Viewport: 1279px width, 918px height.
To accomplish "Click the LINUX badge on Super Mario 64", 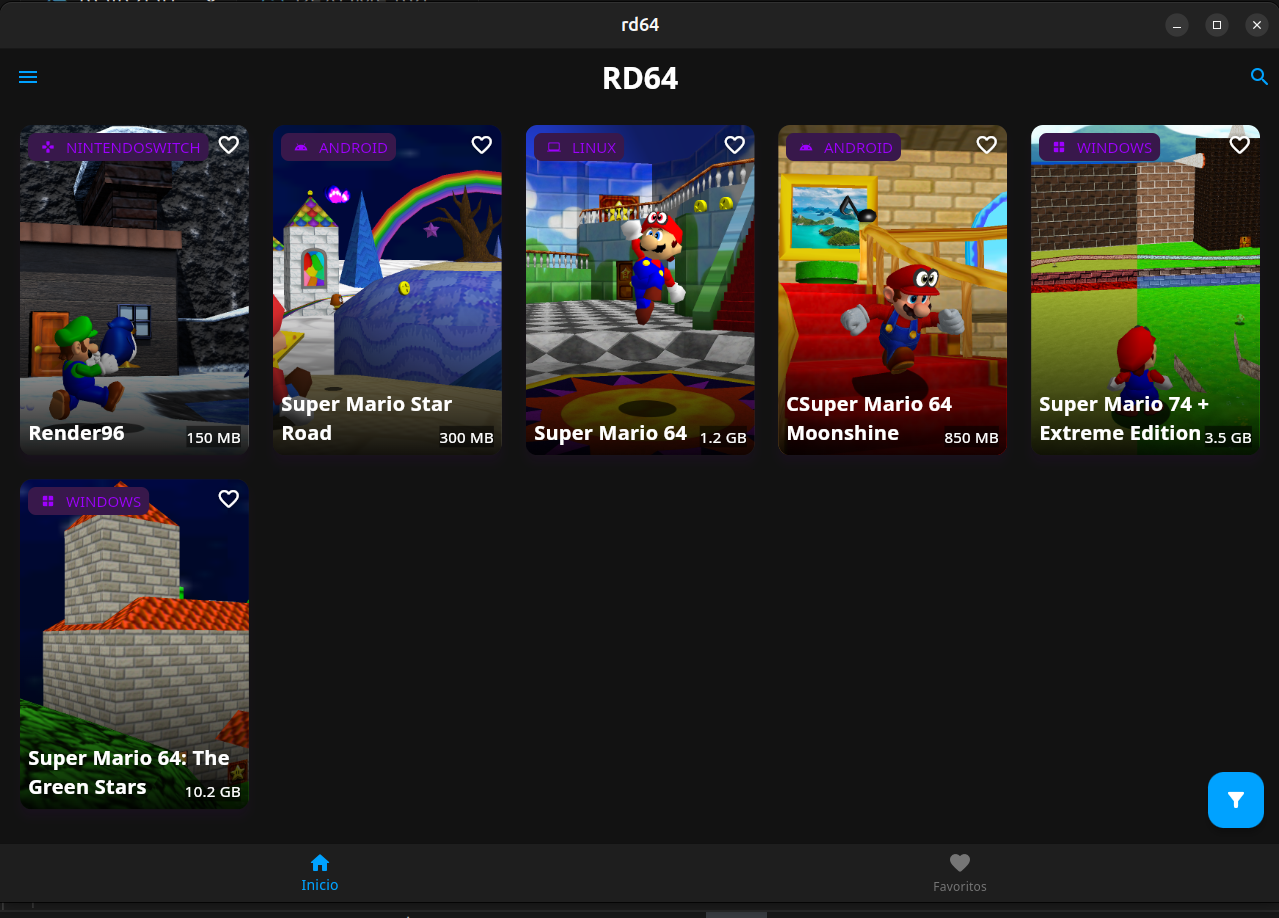I will (x=579, y=146).
